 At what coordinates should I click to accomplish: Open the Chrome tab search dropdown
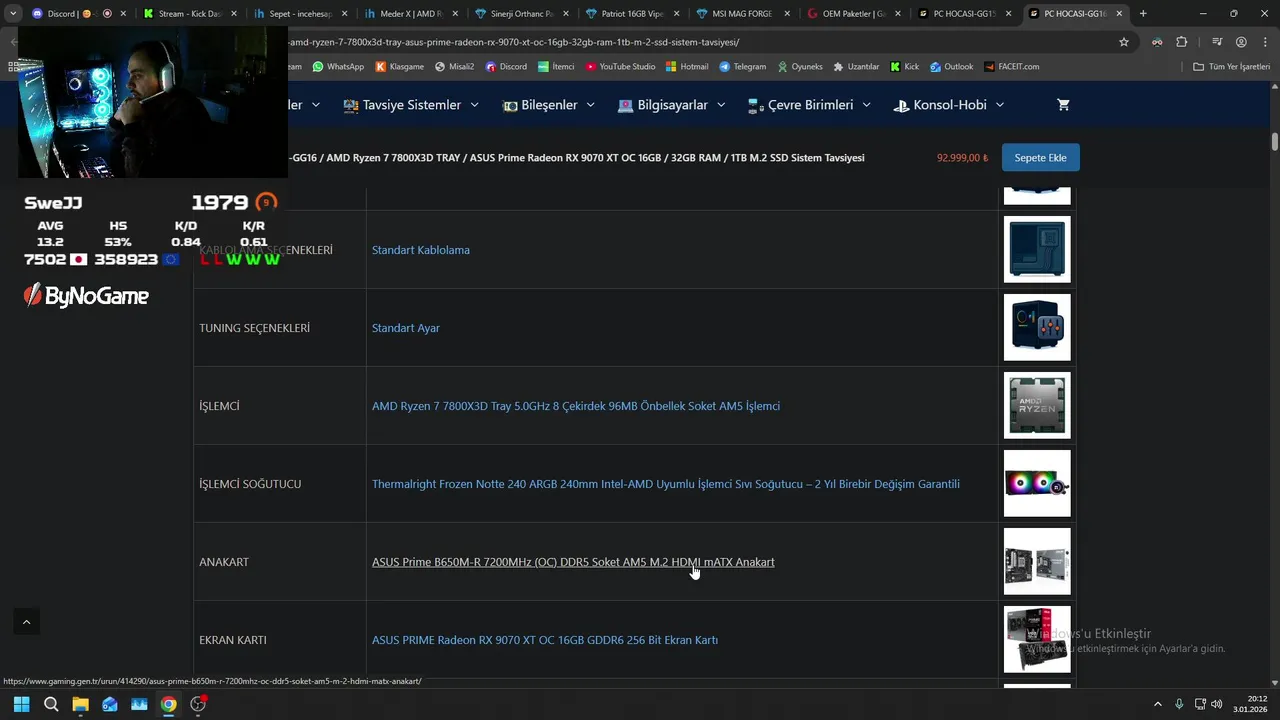[13, 14]
